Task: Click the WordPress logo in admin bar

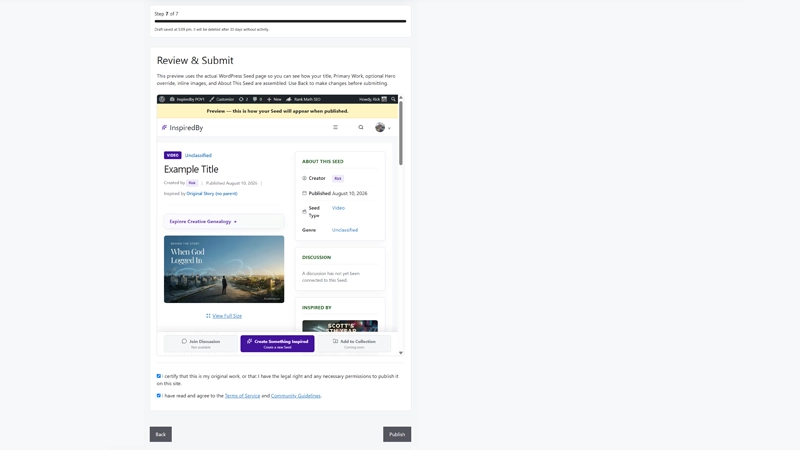Action: tap(162, 99)
